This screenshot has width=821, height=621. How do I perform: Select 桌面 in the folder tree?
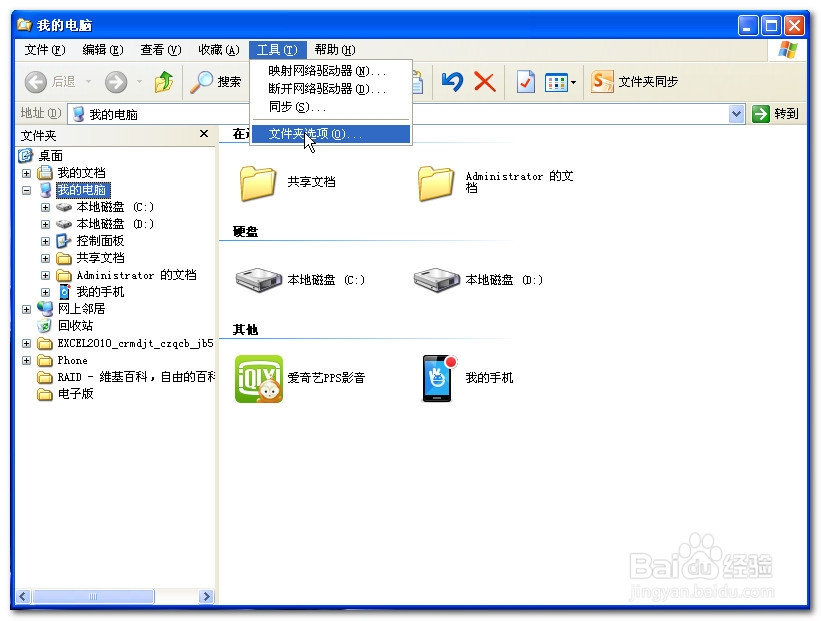[x=50, y=156]
